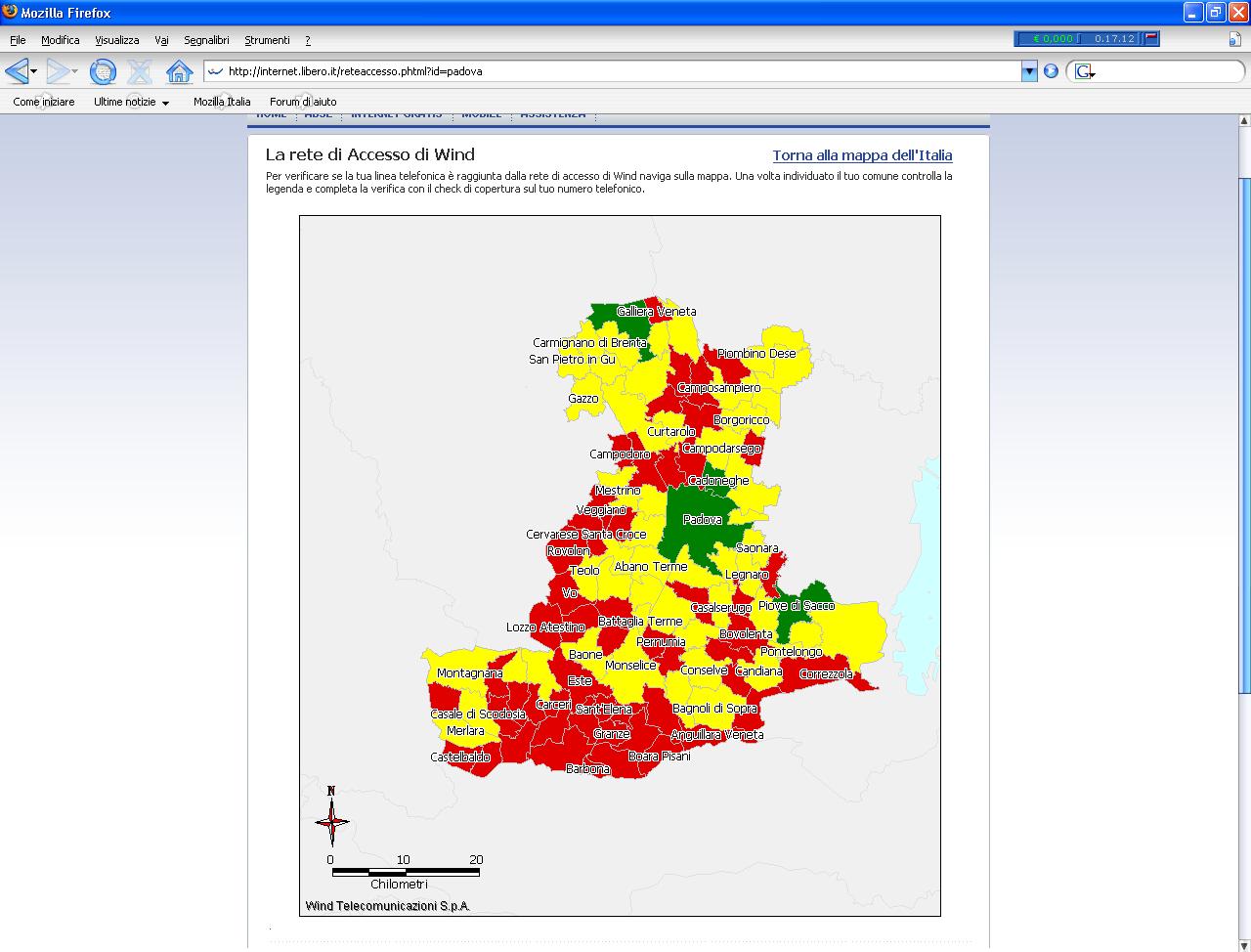
Task: Click the page icon in menu bar
Action: pyautogui.click(x=1234, y=40)
